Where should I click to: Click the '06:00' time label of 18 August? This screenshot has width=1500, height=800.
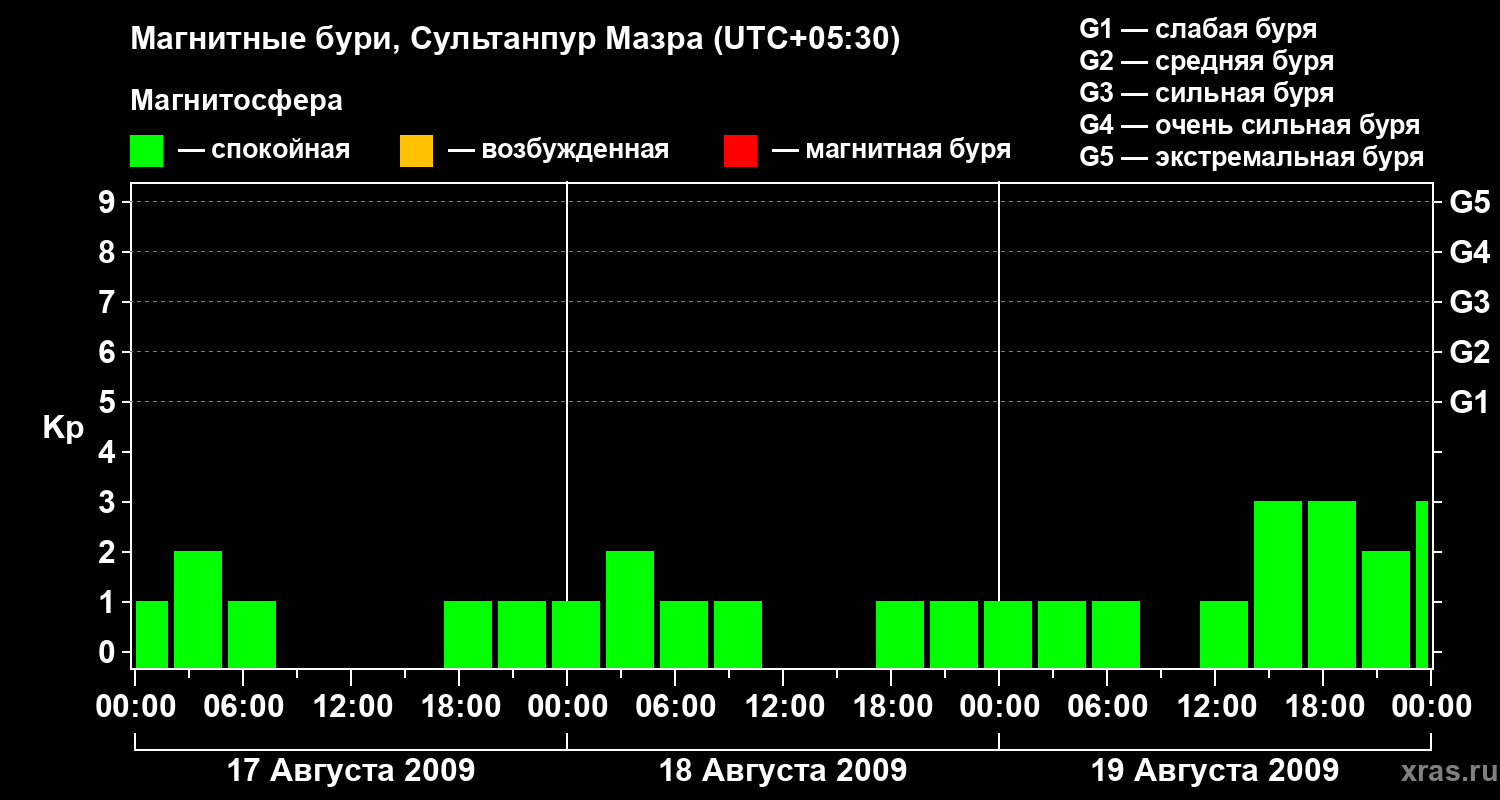point(675,707)
